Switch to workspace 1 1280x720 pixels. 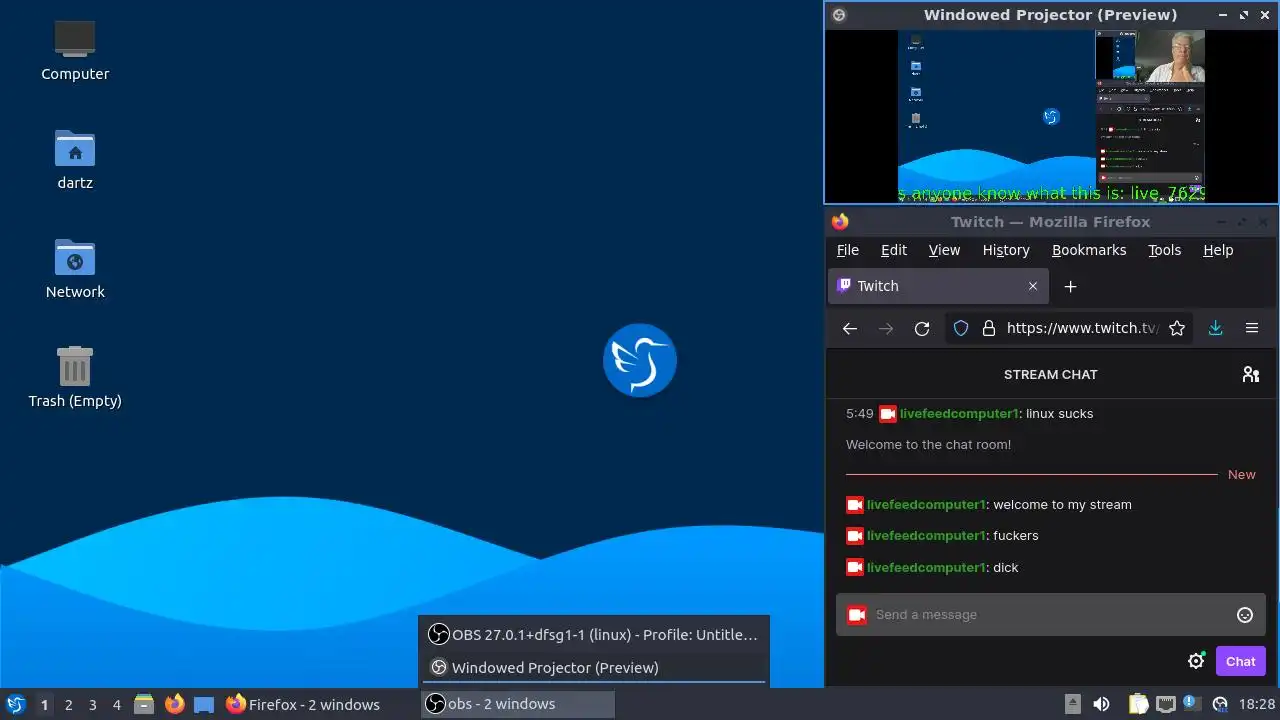44,705
